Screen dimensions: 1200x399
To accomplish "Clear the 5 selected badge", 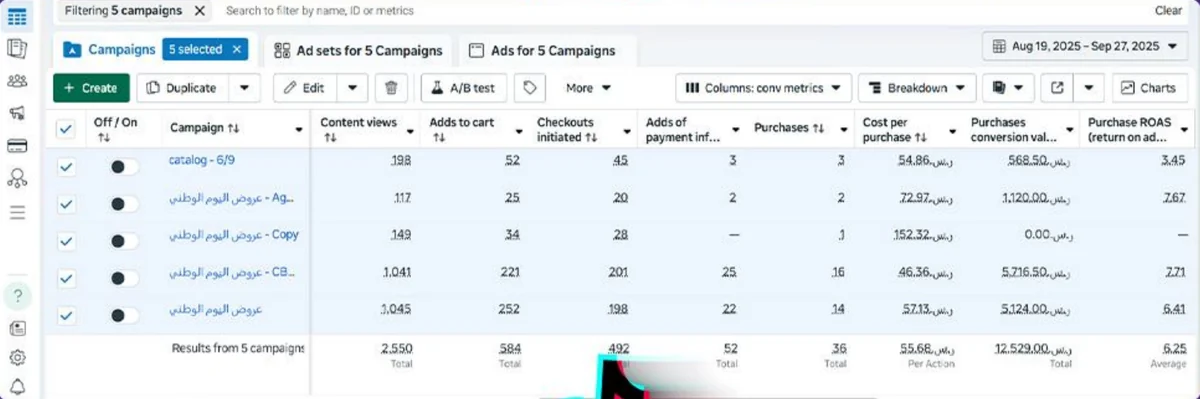I will point(237,49).
